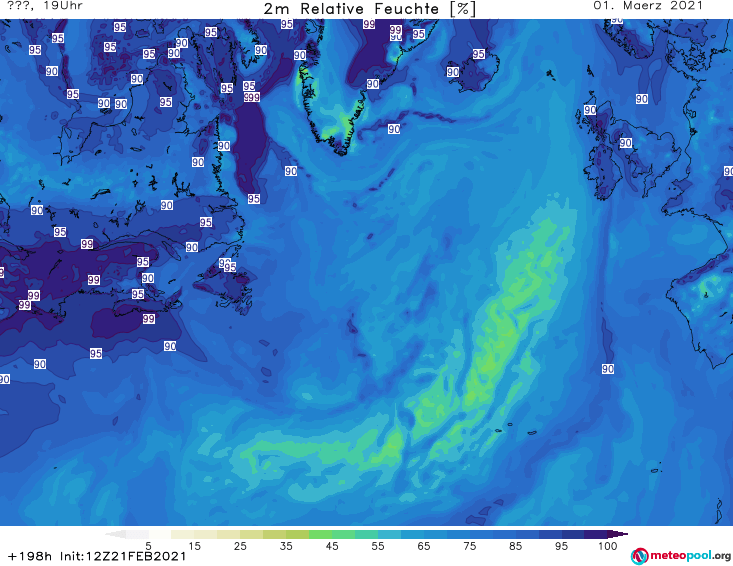Open the meteopool.org logo link
The width and height of the screenshot is (733, 566).
tap(681, 556)
